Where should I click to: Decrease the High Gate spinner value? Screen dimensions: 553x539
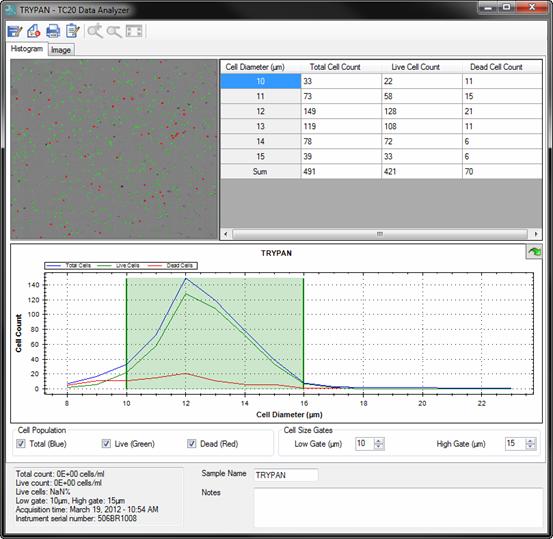530,447
